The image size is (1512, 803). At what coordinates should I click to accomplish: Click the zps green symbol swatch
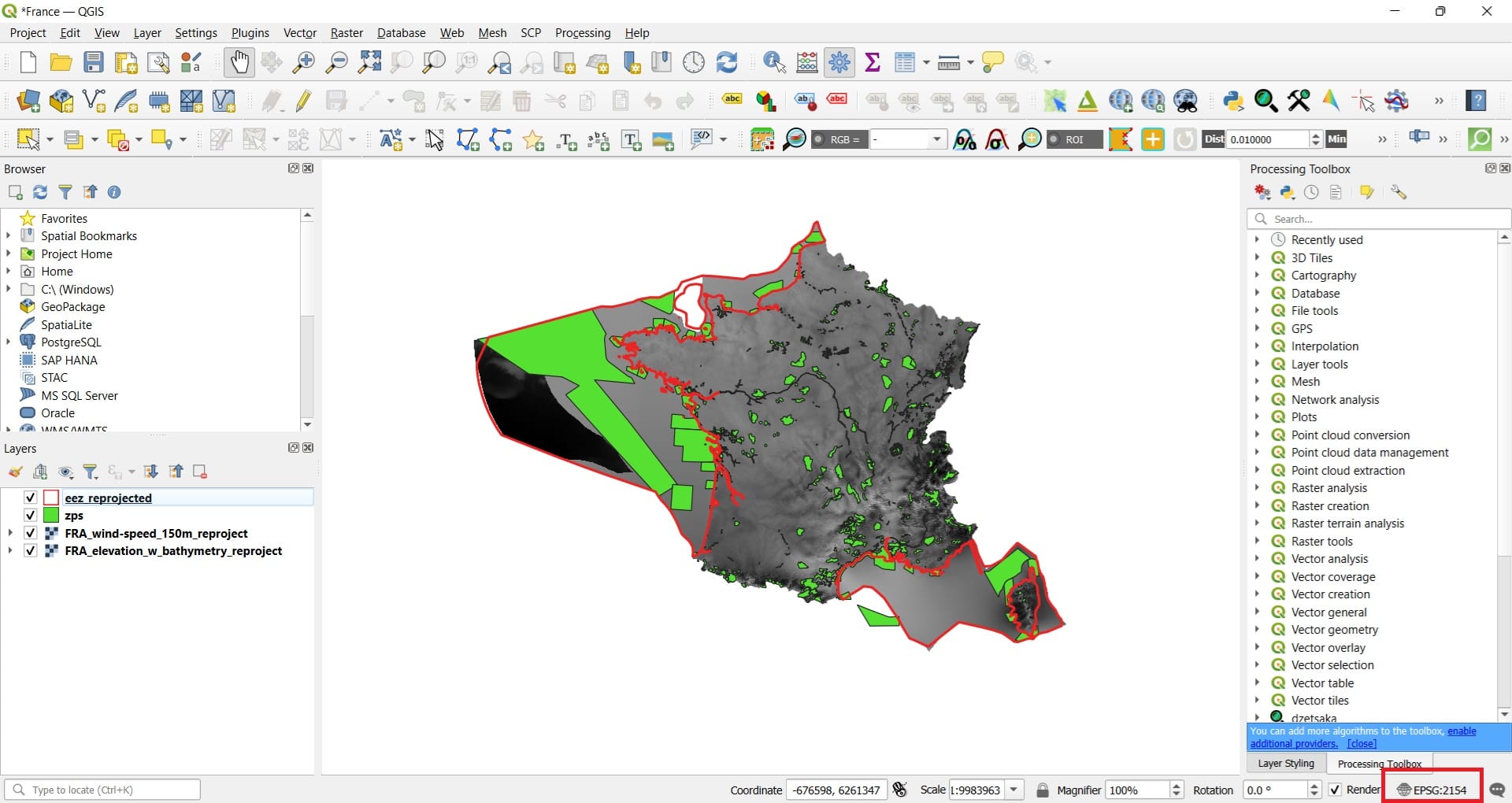point(51,515)
